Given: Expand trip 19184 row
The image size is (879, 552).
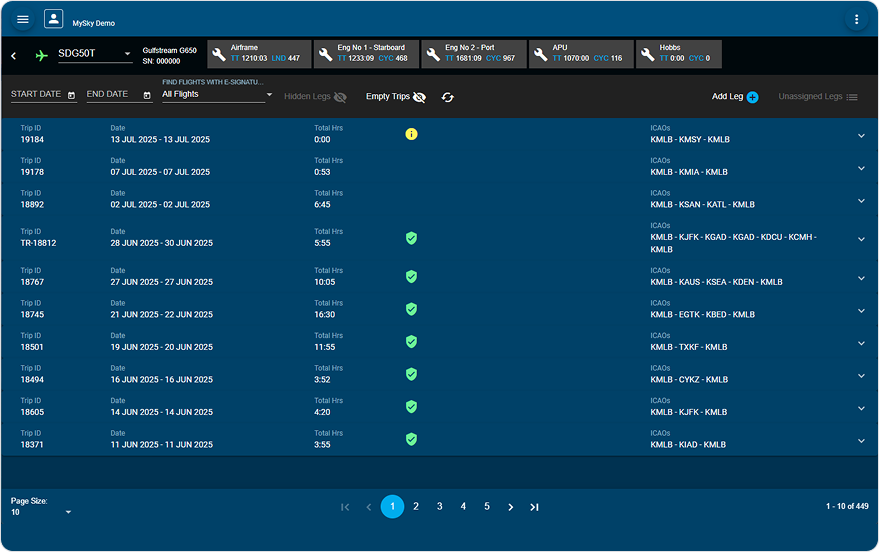Looking at the screenshot, I should tap(861, 136).
